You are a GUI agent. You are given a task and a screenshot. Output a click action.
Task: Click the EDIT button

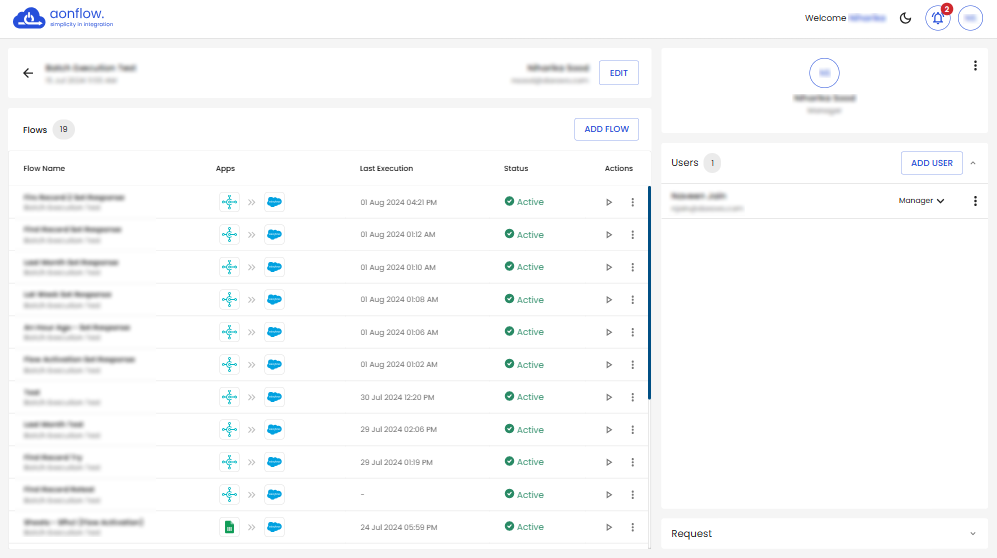click(618, 73)
